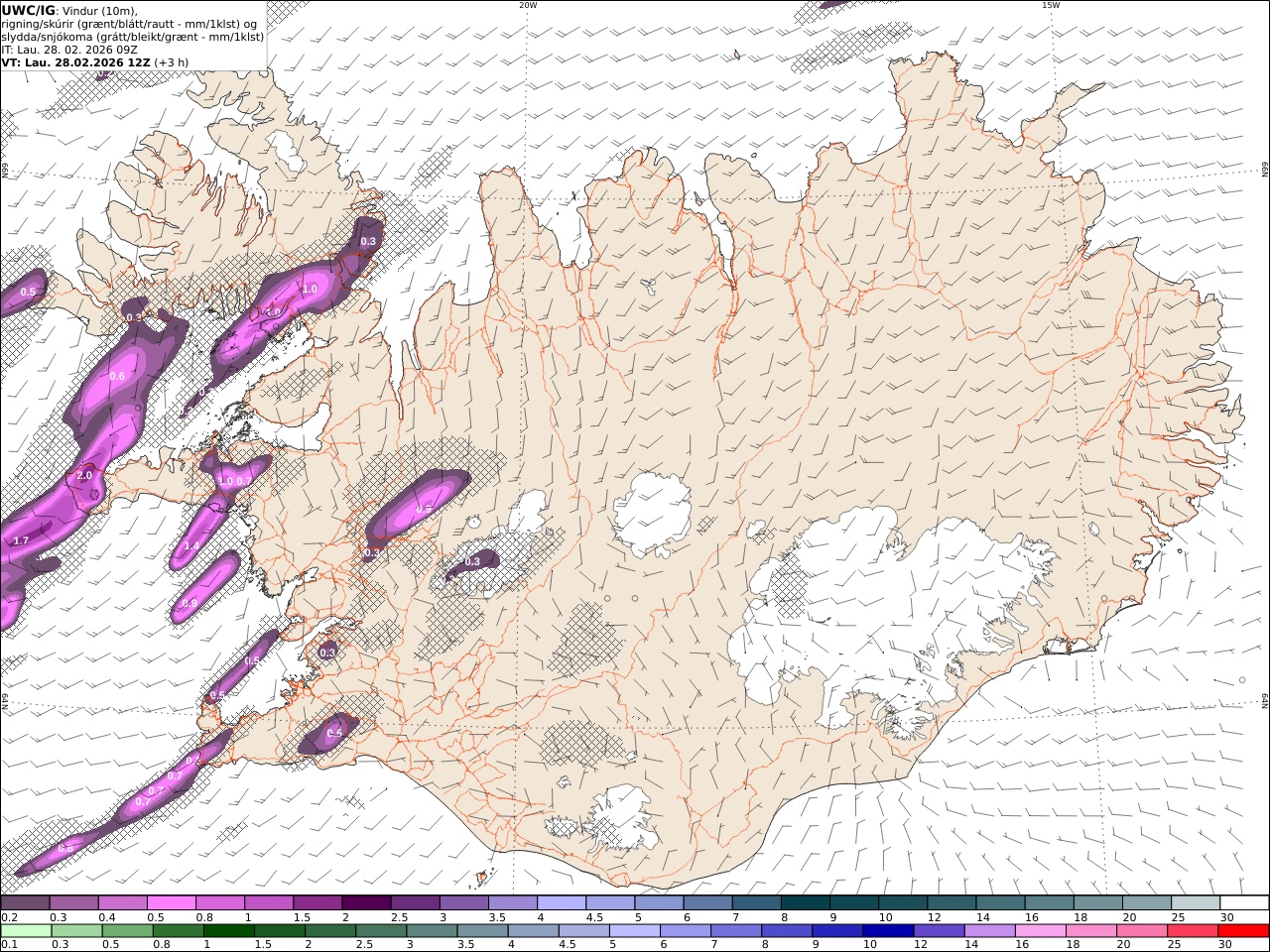Click the 'UWC/IG: Vindur (10m)' title text

[x=69, y=11]
